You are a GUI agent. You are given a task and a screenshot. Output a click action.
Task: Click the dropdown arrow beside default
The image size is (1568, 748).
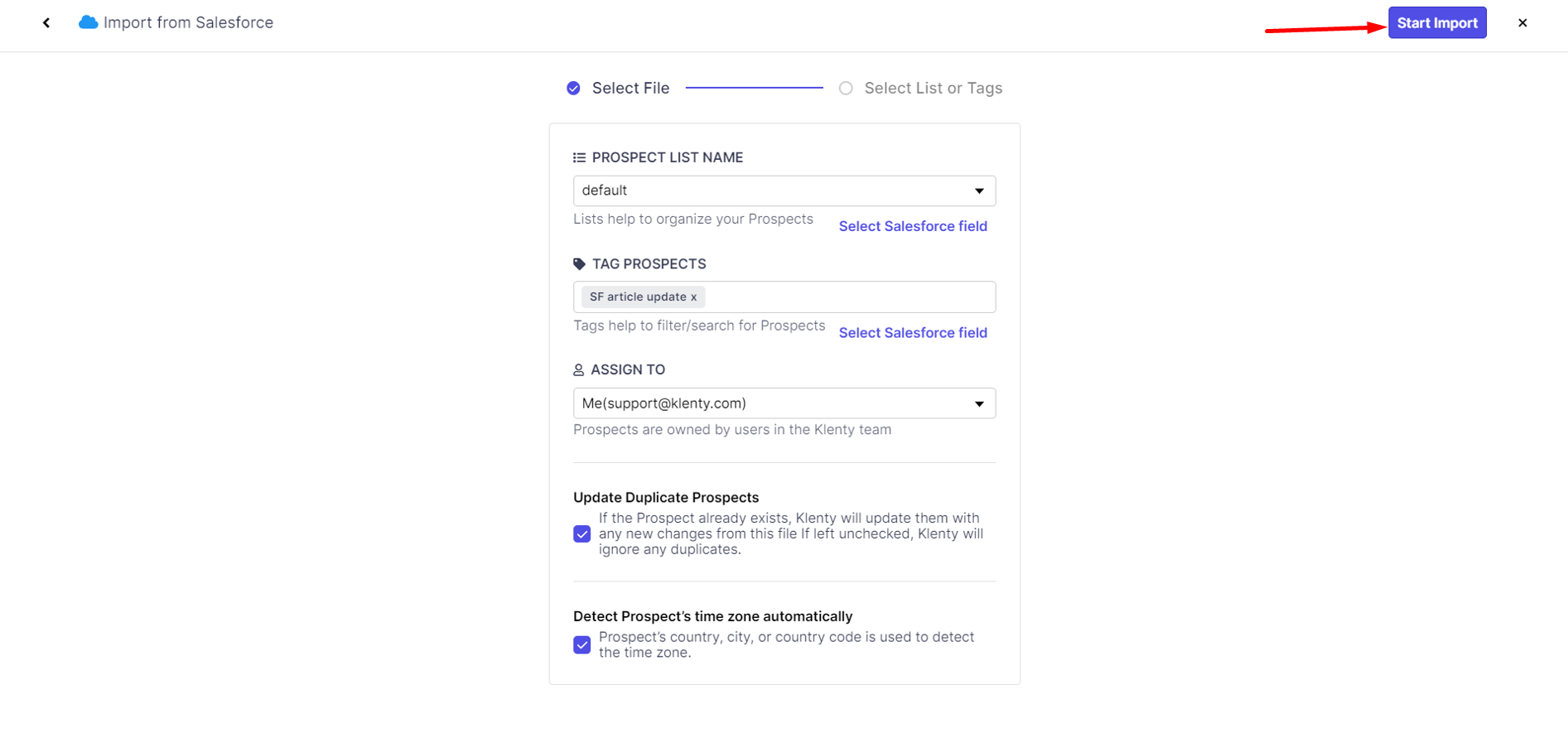979,191
